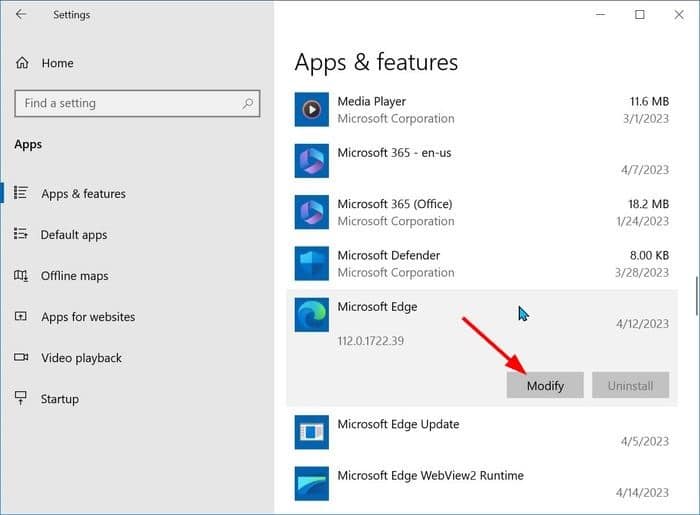
Task: Open Default apps section
Action: pyautogui.click(x=74, y=235)
